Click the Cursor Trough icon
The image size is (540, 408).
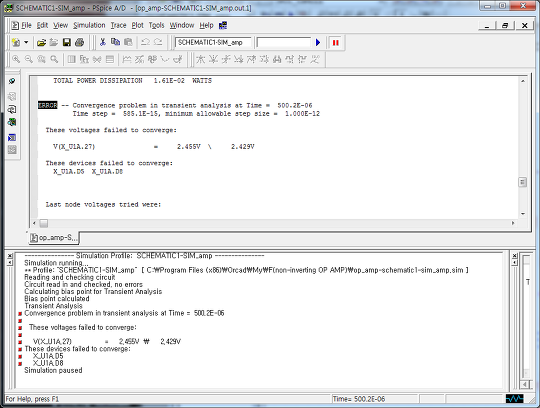point(213,60)
